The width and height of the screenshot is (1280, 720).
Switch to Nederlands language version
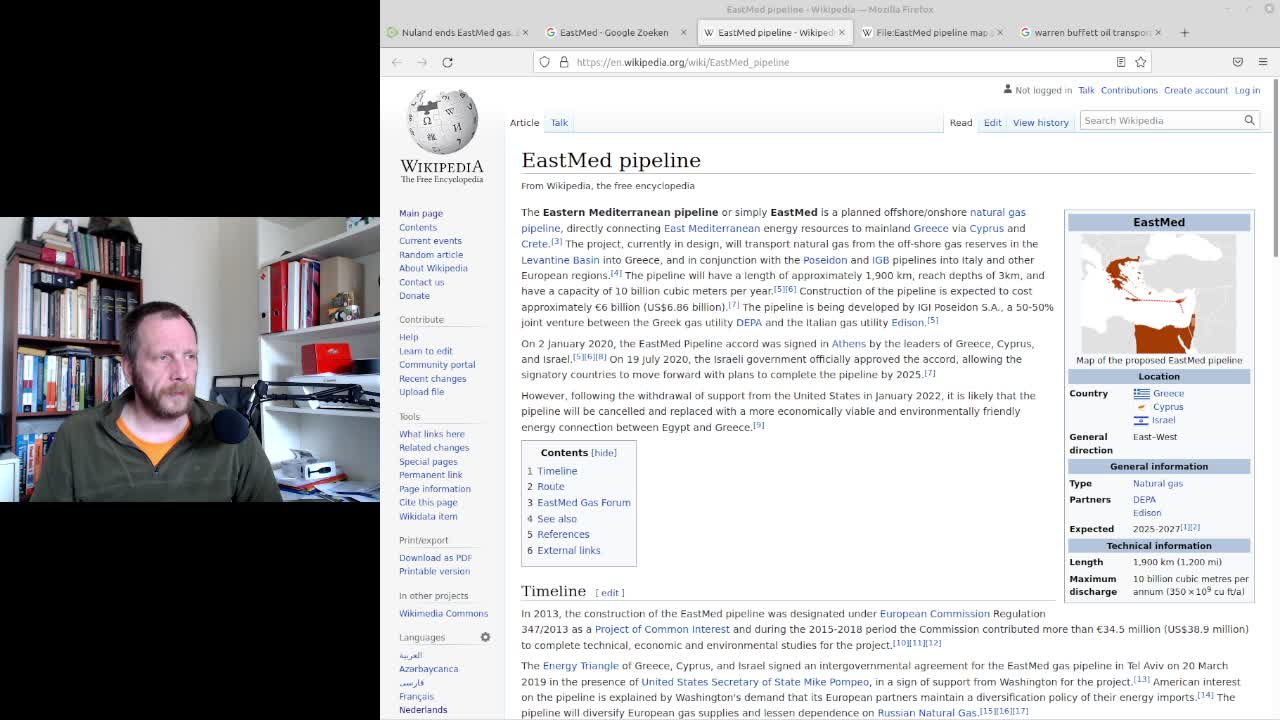[x=423, y=710]
